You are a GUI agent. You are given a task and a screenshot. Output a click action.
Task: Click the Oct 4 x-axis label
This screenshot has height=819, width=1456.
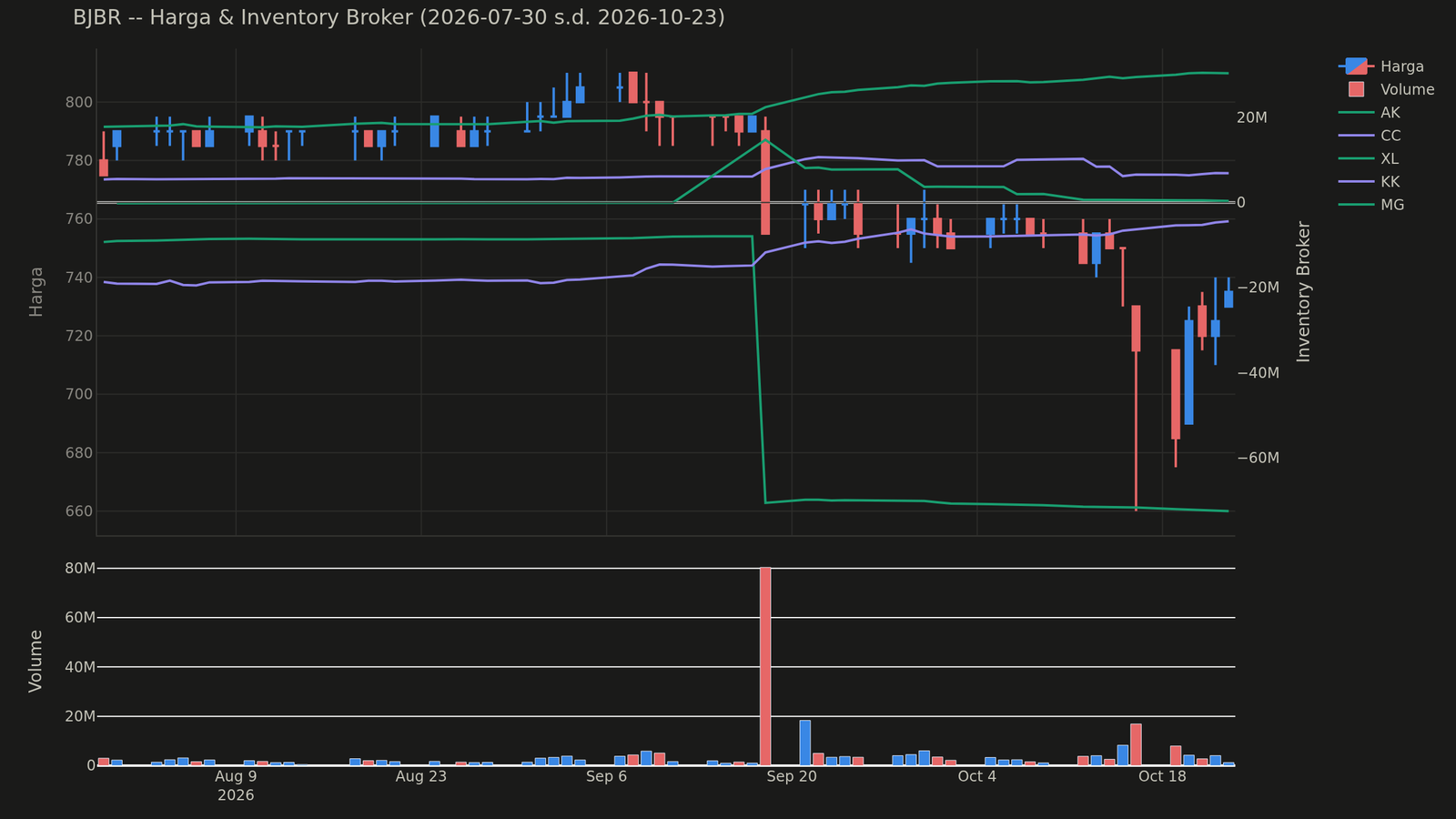click(x=977, y=776)
